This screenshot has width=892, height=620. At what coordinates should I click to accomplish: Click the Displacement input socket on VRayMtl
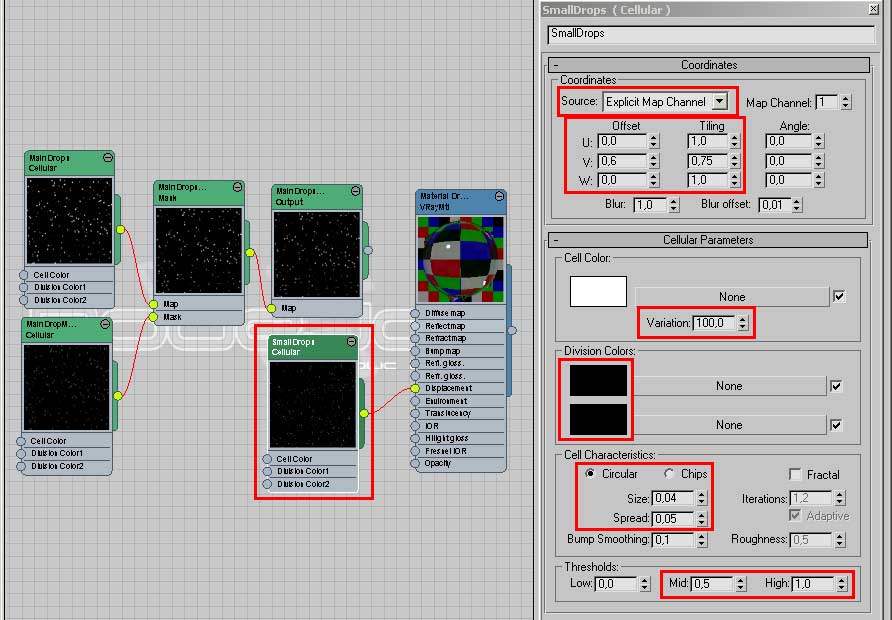(x=415, y=388)
